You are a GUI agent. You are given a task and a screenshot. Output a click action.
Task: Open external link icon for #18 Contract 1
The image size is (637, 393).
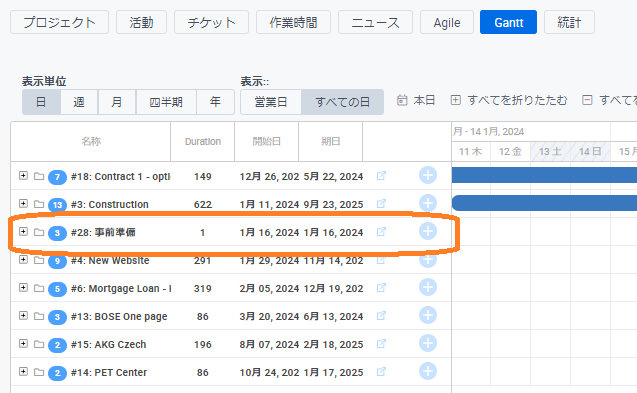381,176
